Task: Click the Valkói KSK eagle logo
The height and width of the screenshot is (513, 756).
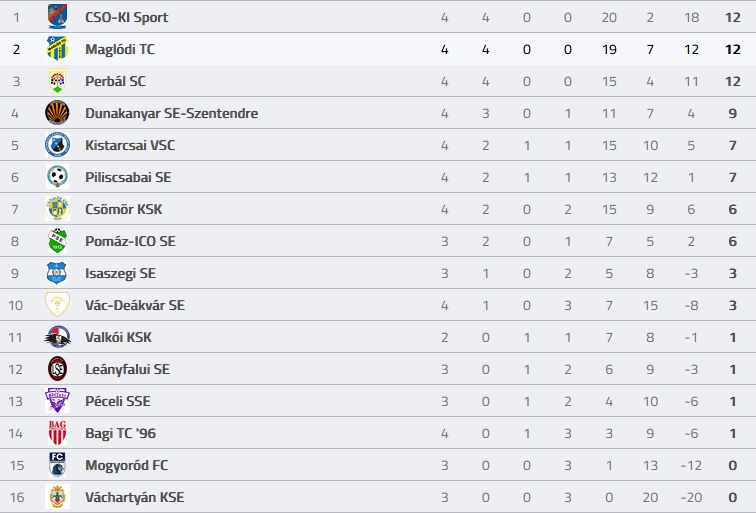Action: click(57, 337)
